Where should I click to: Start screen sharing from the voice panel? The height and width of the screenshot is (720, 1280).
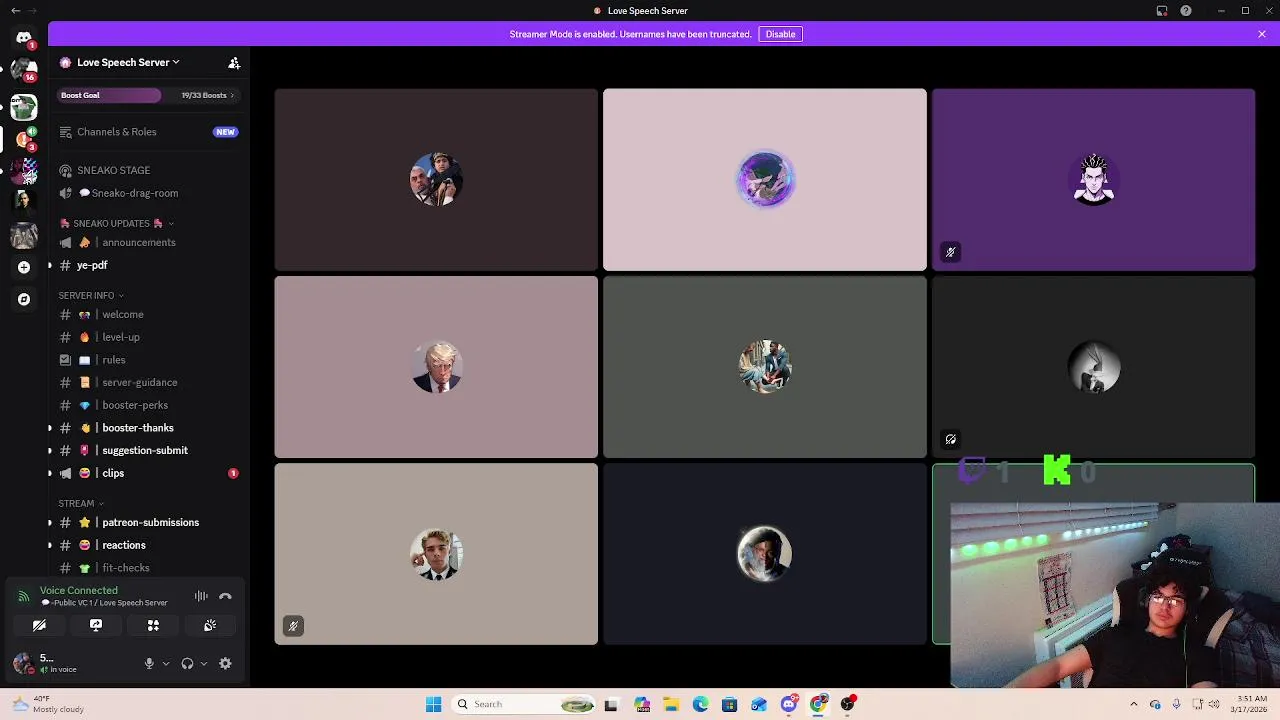coord(96,625)
